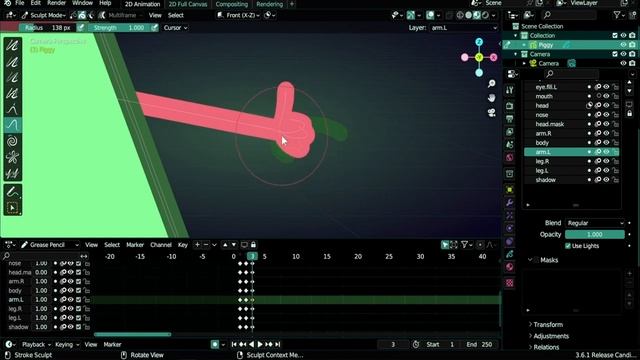Open the timeline Channel menu
The width and height of the screenshot is (640, 360).
(x=161, y=245)
